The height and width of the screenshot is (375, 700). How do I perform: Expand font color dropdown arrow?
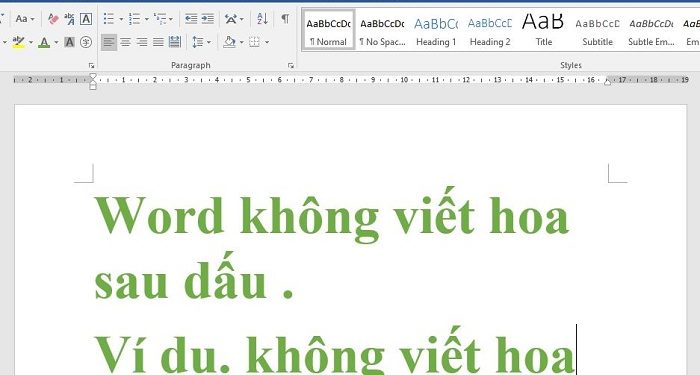(56, 42)
